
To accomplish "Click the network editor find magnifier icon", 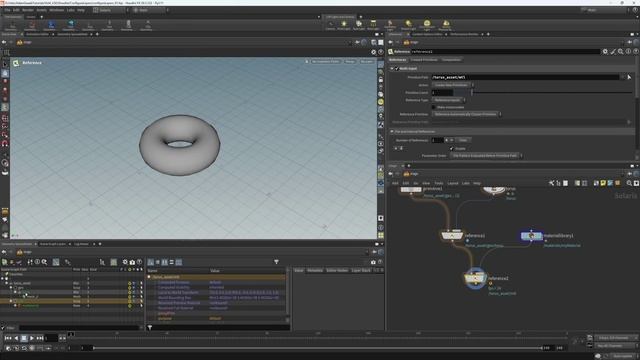I will (629, 183).
